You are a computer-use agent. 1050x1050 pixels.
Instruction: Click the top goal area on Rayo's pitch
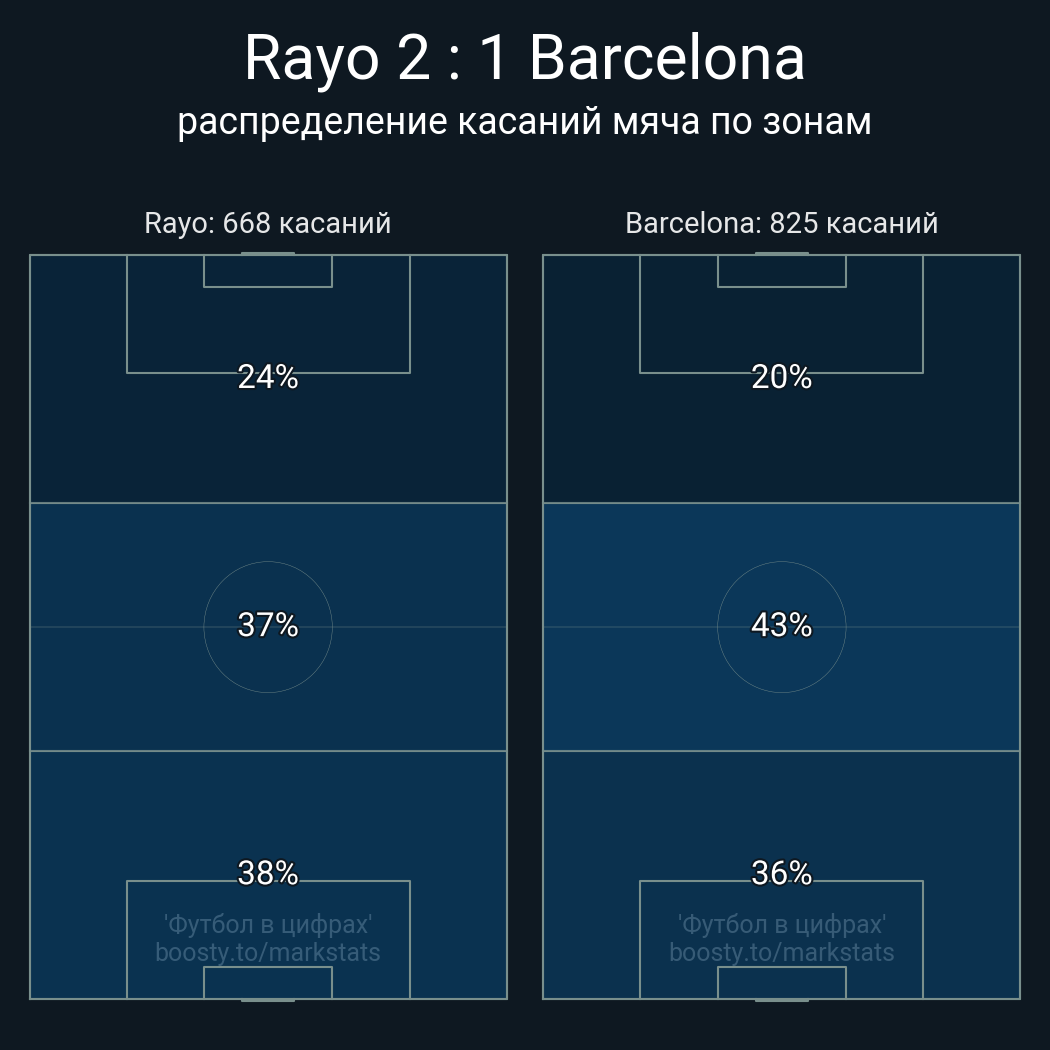[x=268, y=271]
